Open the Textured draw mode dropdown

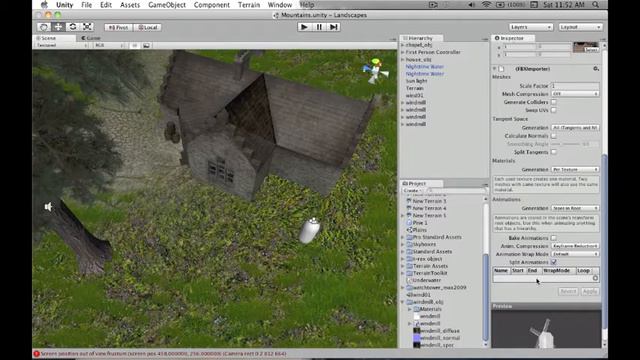pyautogui.click(x=62, y=45)
